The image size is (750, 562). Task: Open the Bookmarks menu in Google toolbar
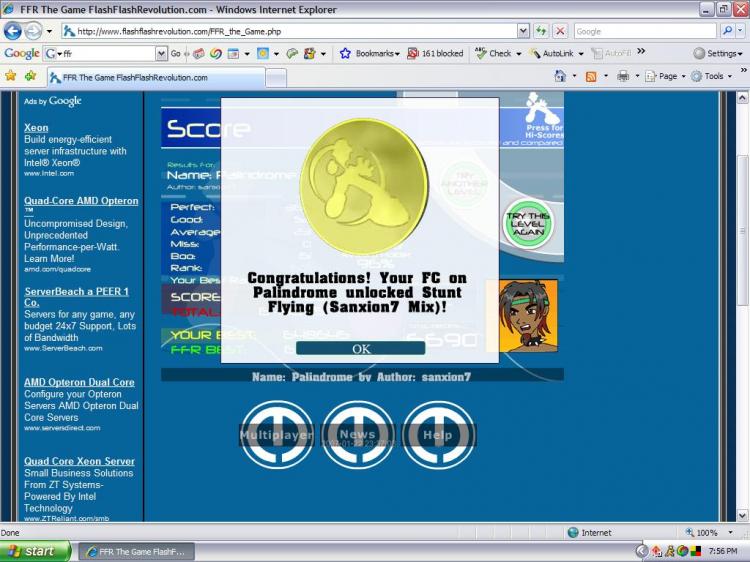377,54
